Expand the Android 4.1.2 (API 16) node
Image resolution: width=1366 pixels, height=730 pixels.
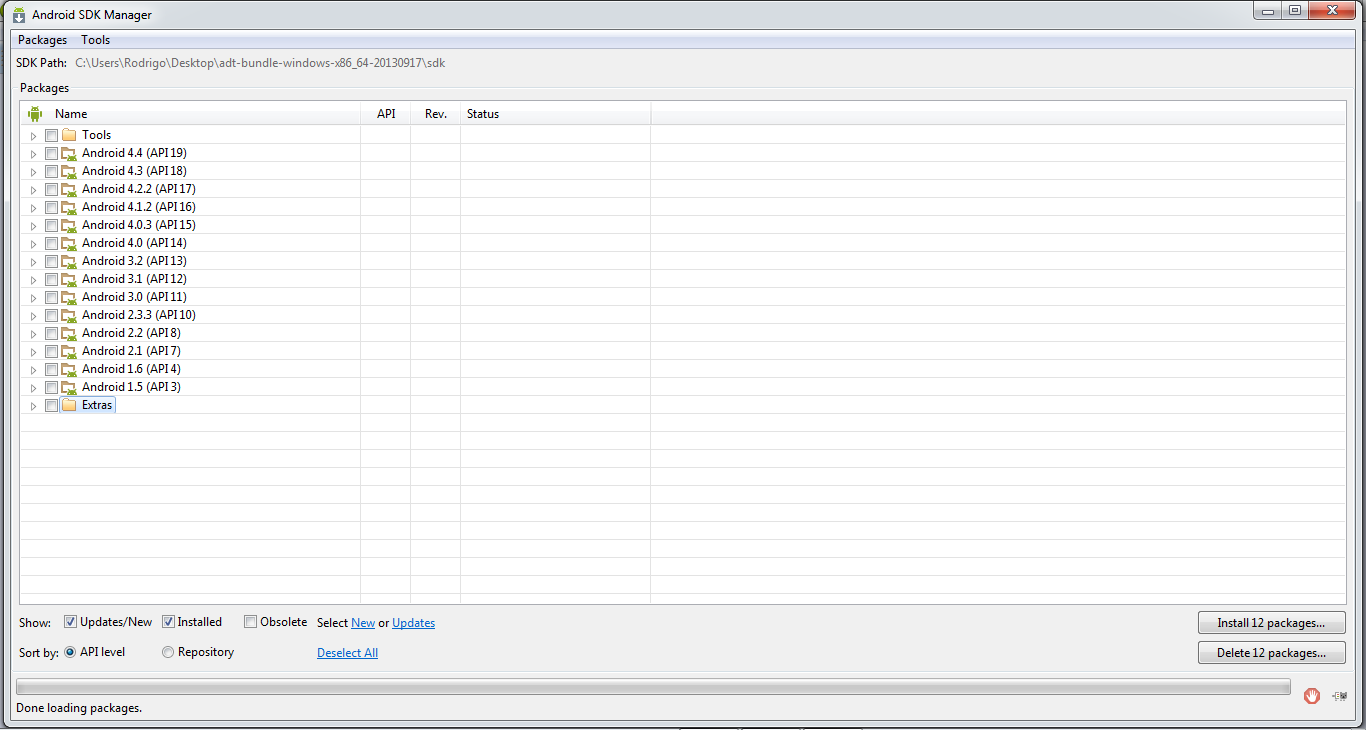(x=33, y=208)
